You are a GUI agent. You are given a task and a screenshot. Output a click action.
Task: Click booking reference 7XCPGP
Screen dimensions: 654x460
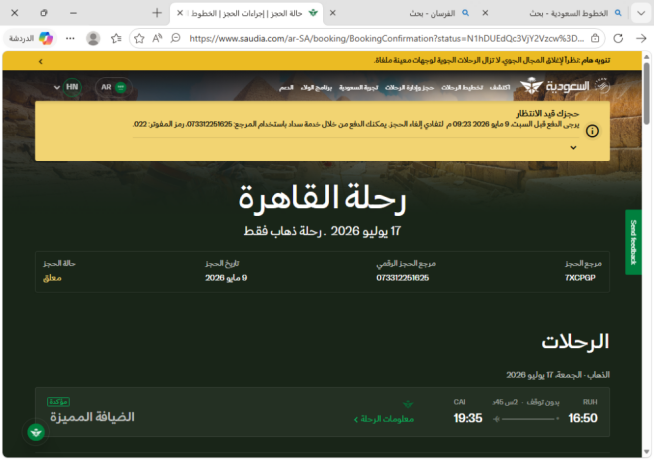(580, 278)
